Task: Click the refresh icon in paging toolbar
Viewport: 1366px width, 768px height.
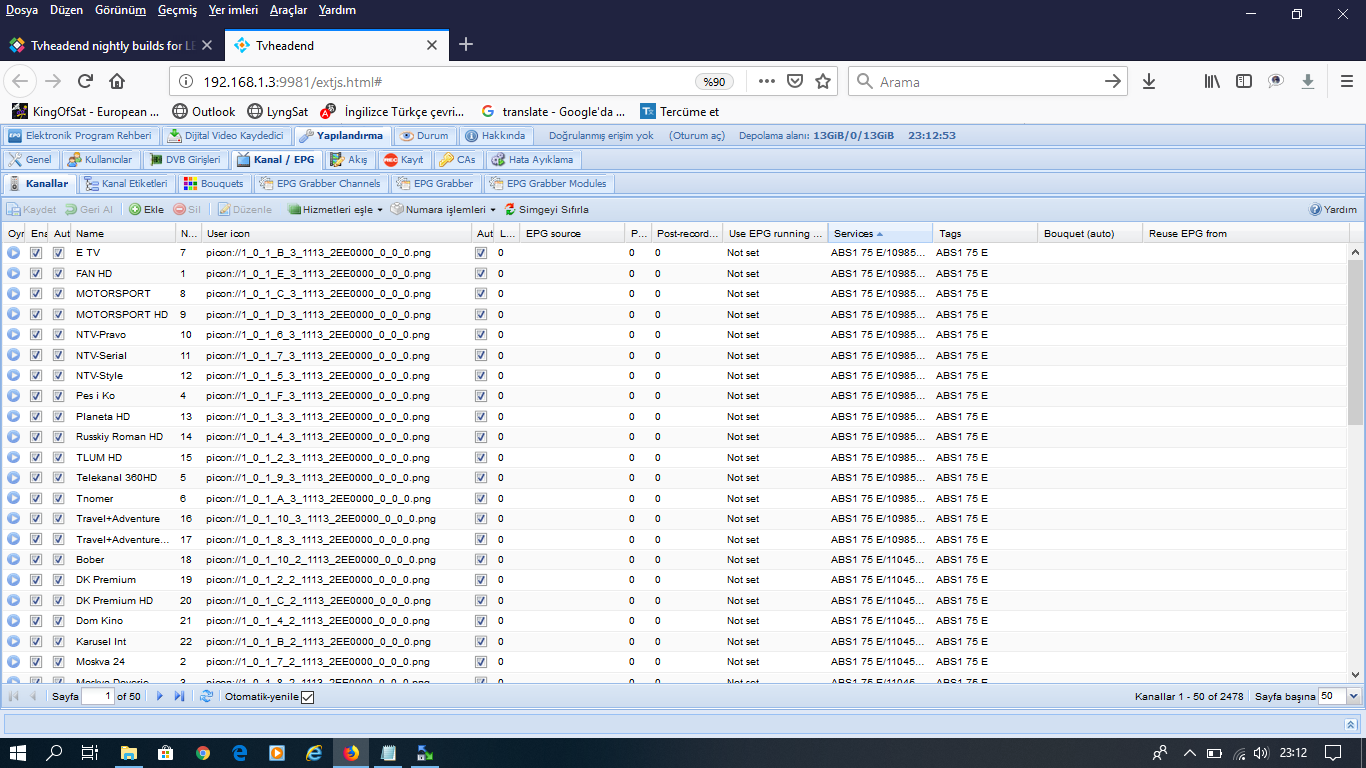Action: 206,696
